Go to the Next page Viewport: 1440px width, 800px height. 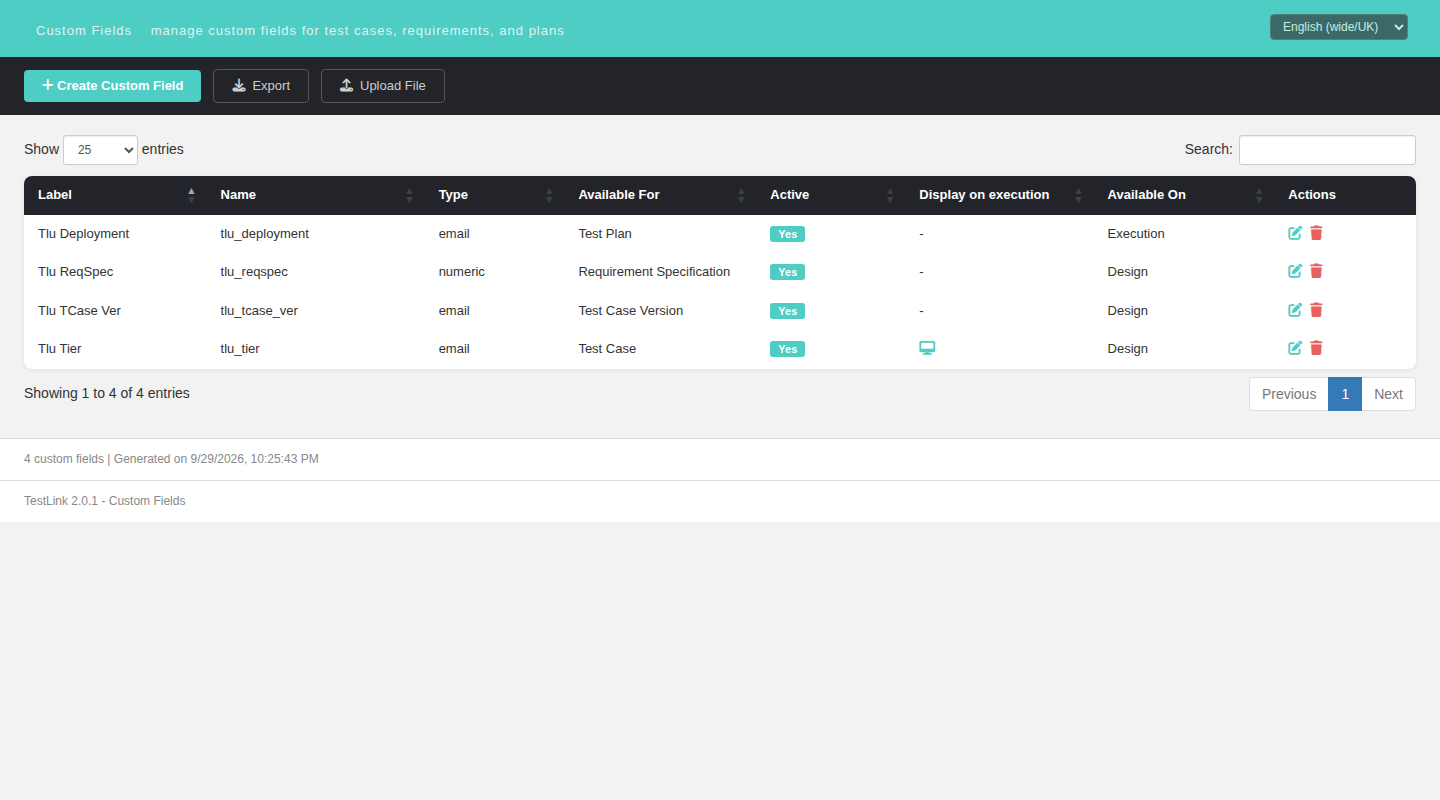pyautogui.click(x=1388, y=394)
